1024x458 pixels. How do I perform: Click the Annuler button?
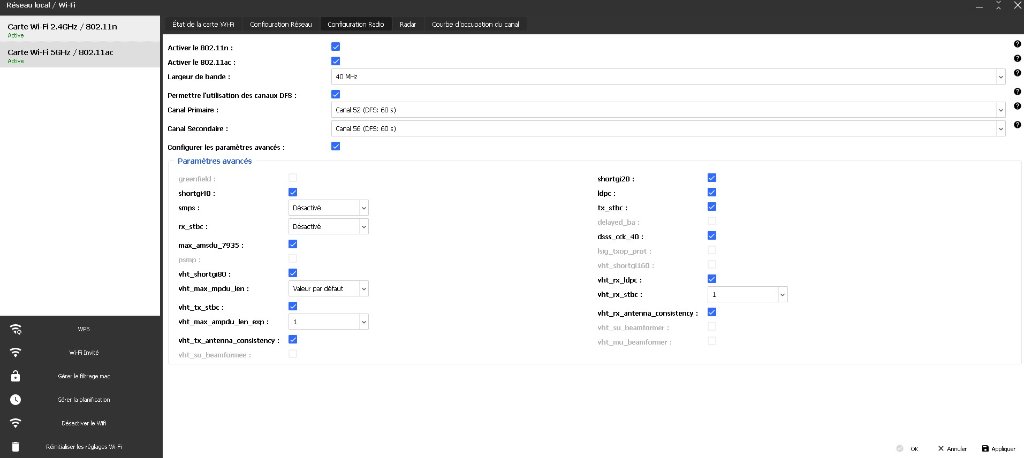[952, 449]
